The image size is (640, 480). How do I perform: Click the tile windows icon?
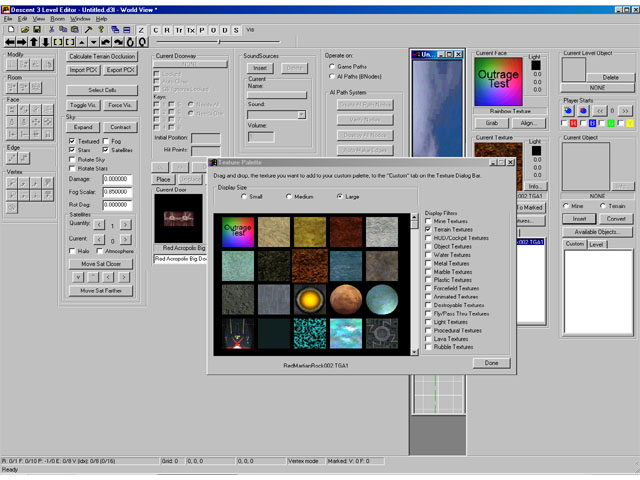pos(127,30)
